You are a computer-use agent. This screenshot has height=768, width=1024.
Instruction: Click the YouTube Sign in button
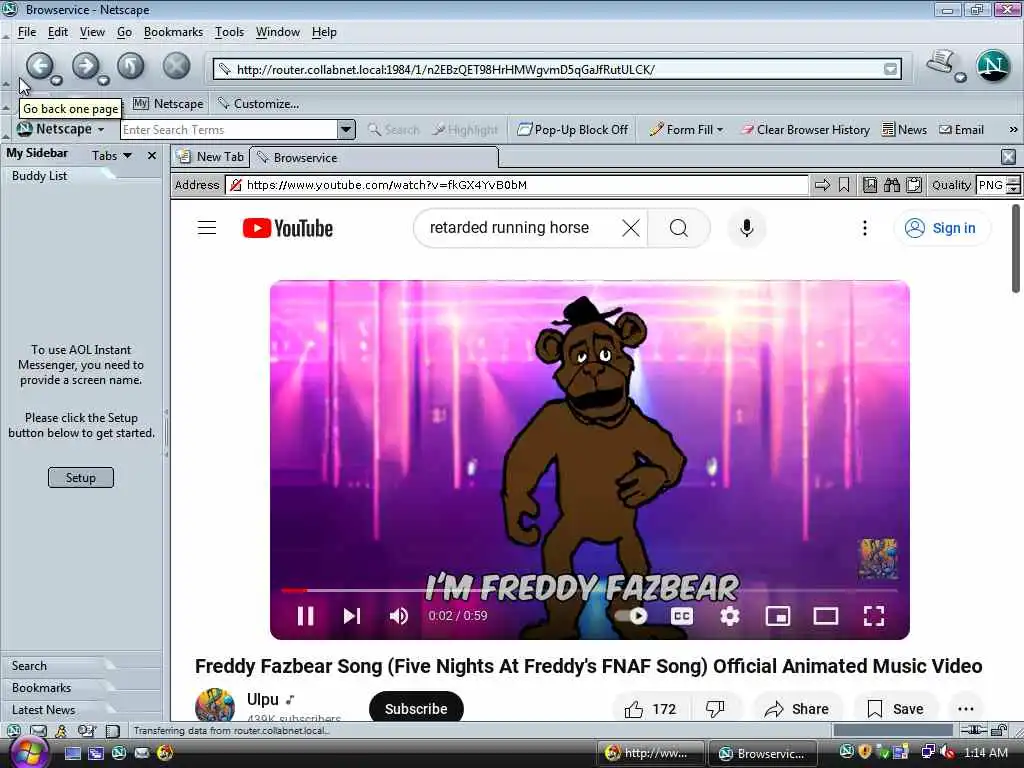[941, 228]
